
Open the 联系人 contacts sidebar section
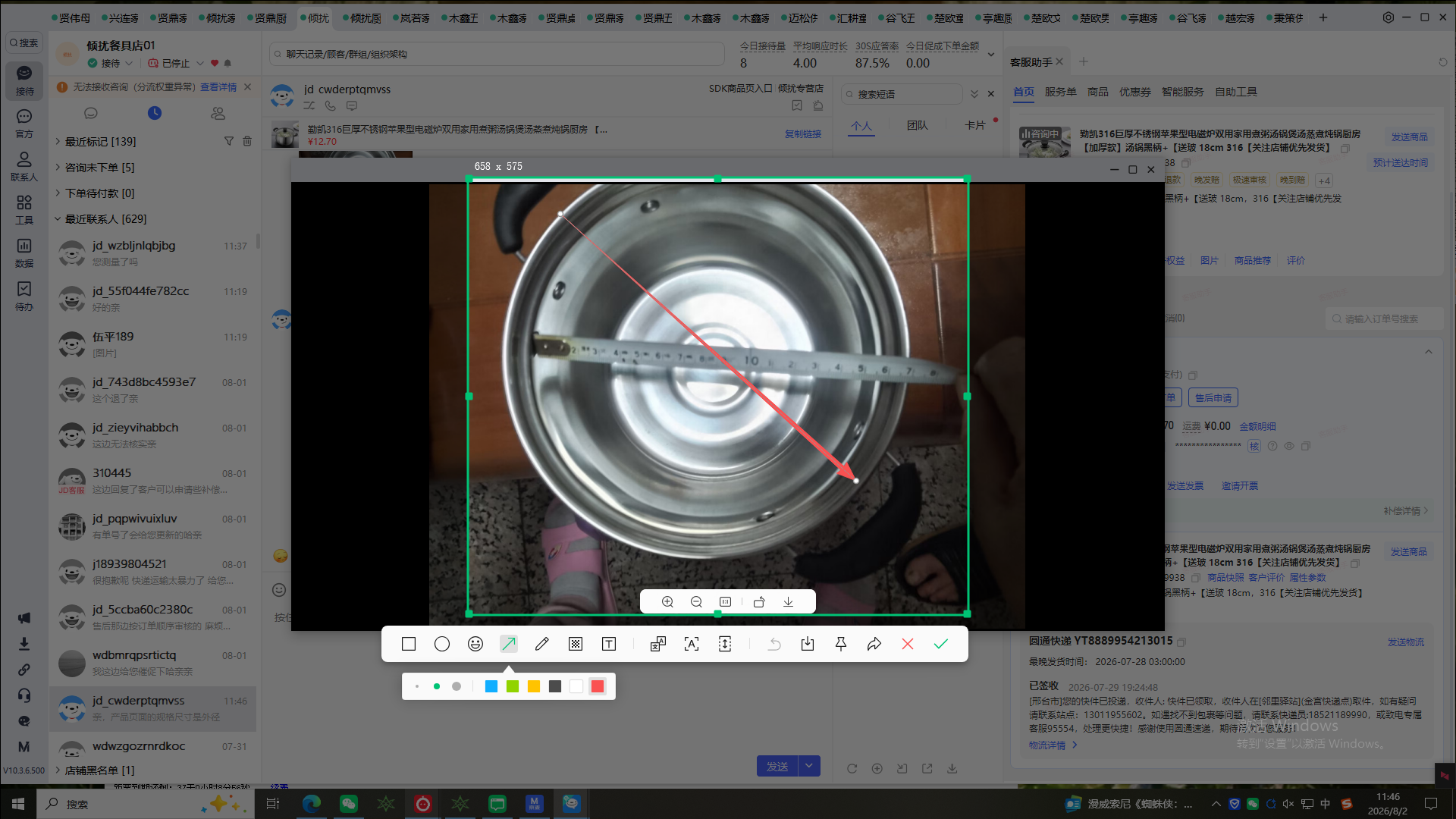(x=24, y=166)
